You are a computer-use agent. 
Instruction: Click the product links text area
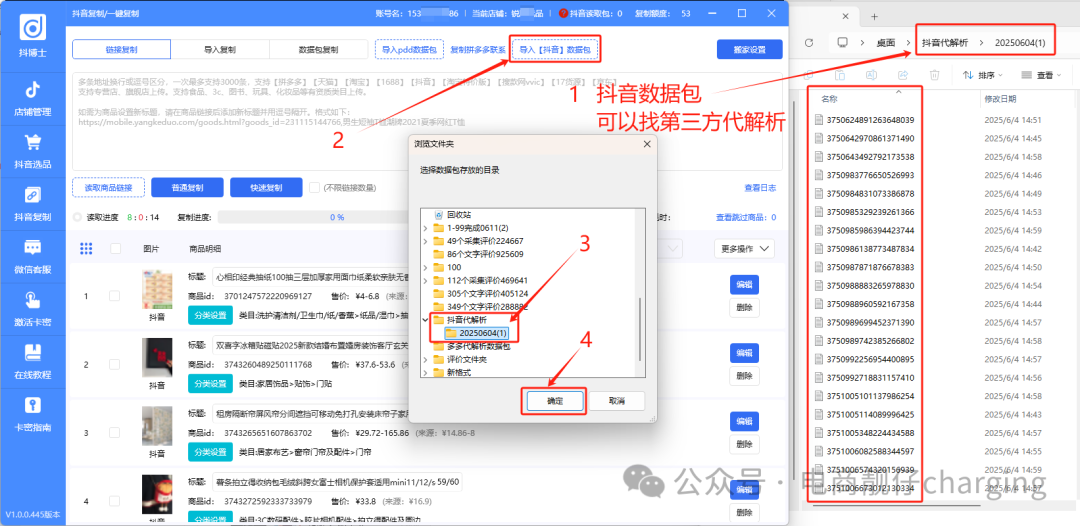tap(427, 121)
